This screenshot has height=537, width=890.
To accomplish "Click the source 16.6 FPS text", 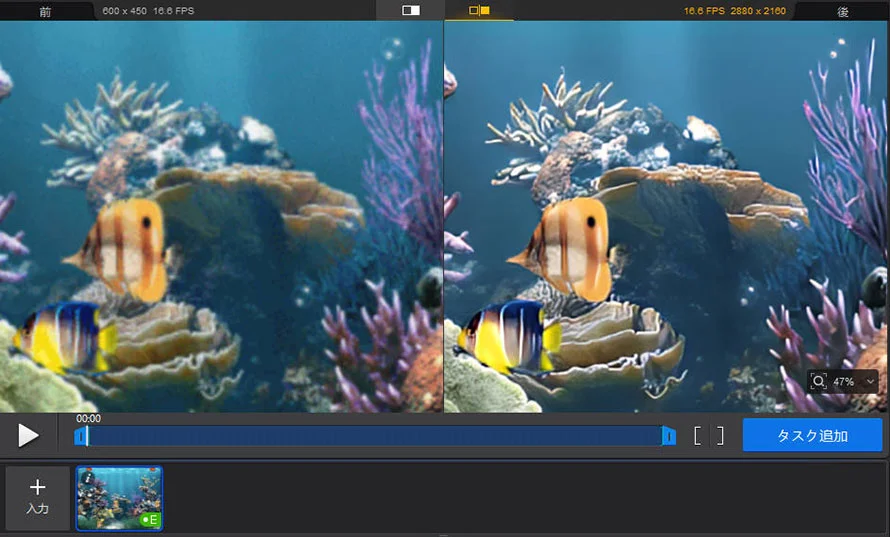I will coord(174,11).
